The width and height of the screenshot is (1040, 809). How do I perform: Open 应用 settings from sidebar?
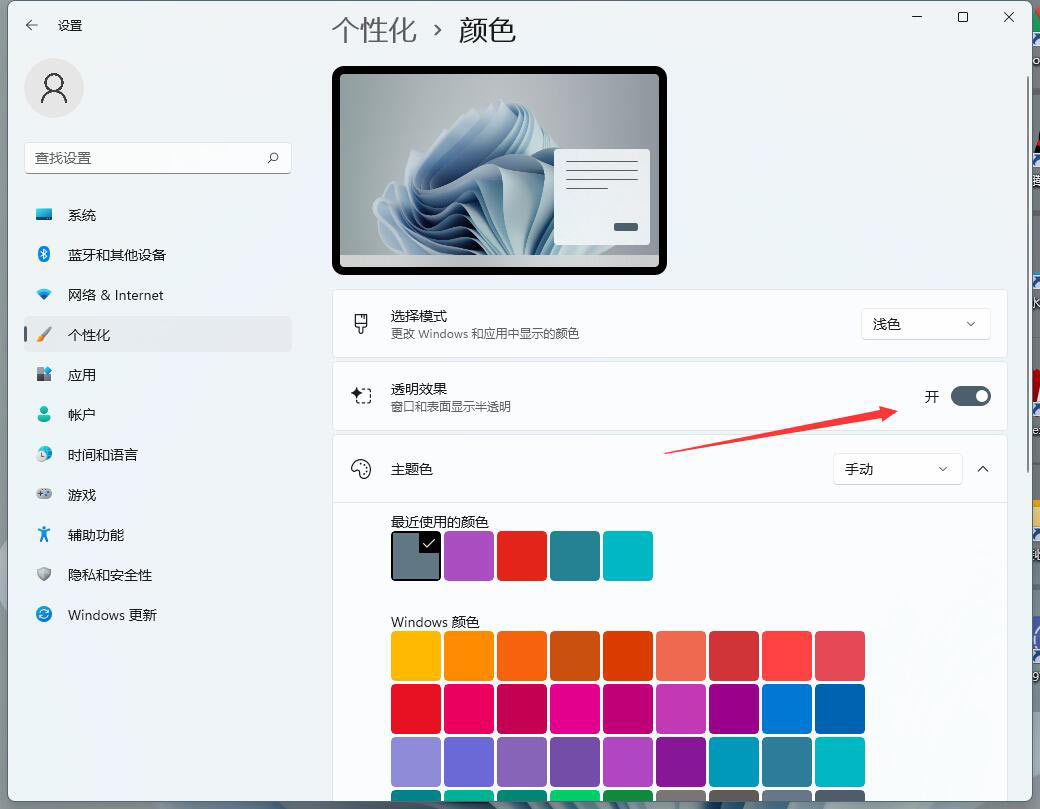tap(82, 374)
